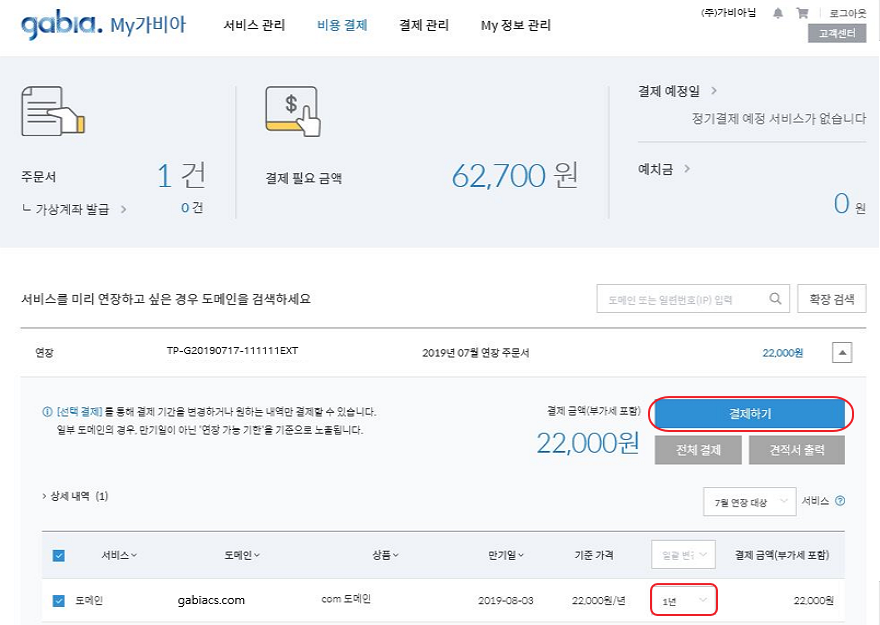
Task: Click the 주문서 document icon
Action: click(x=53, y=111)
